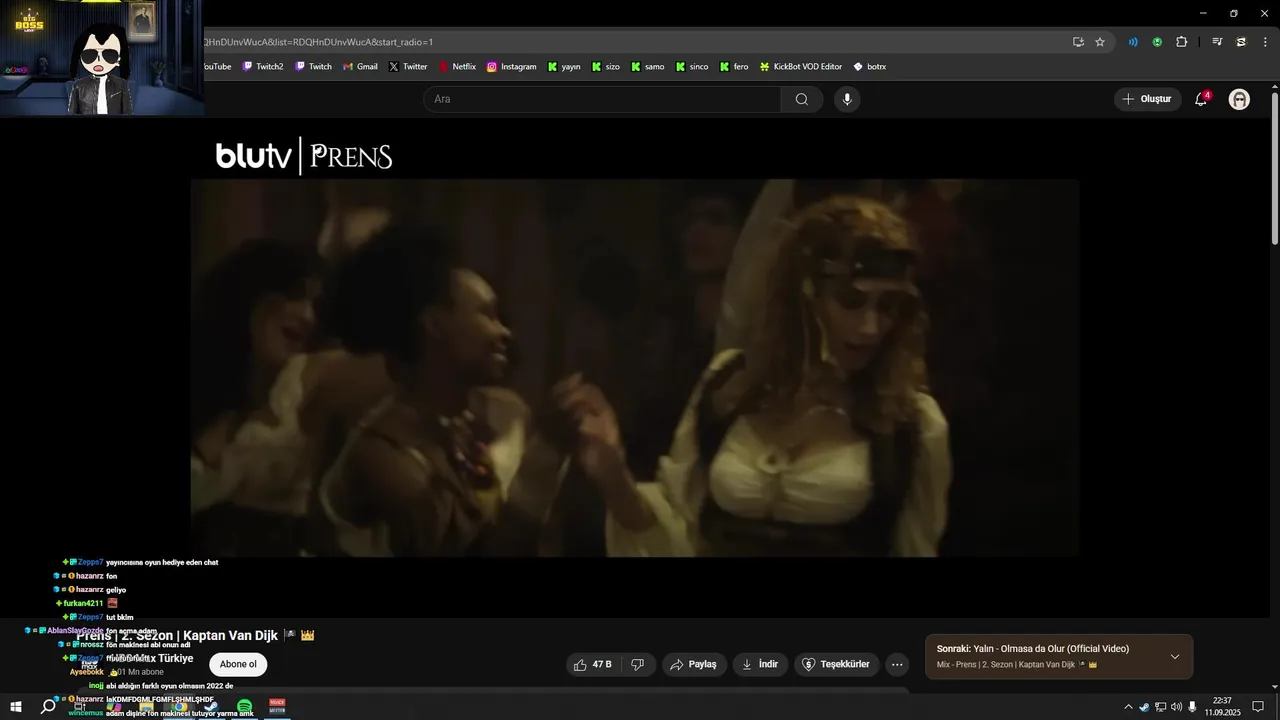The image size is (1280, 720).
Task: Open the Windows notification center
Action: (1258, 707)
